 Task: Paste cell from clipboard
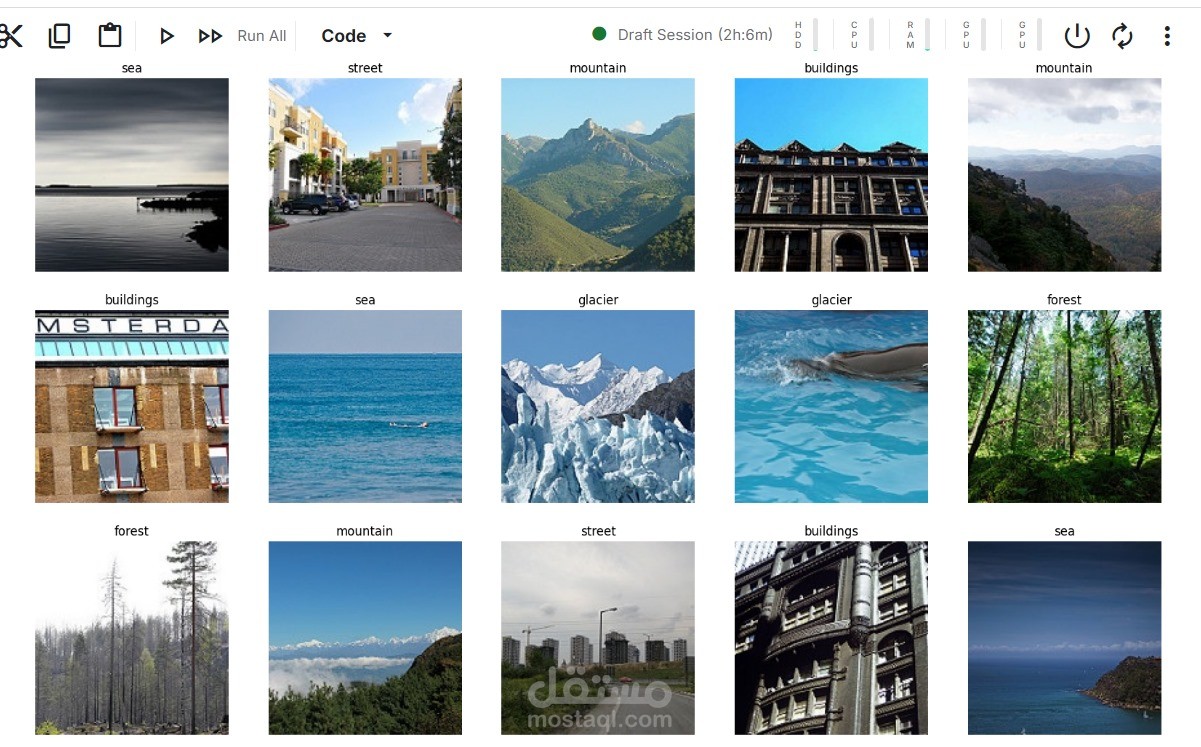tap(109, 35)
